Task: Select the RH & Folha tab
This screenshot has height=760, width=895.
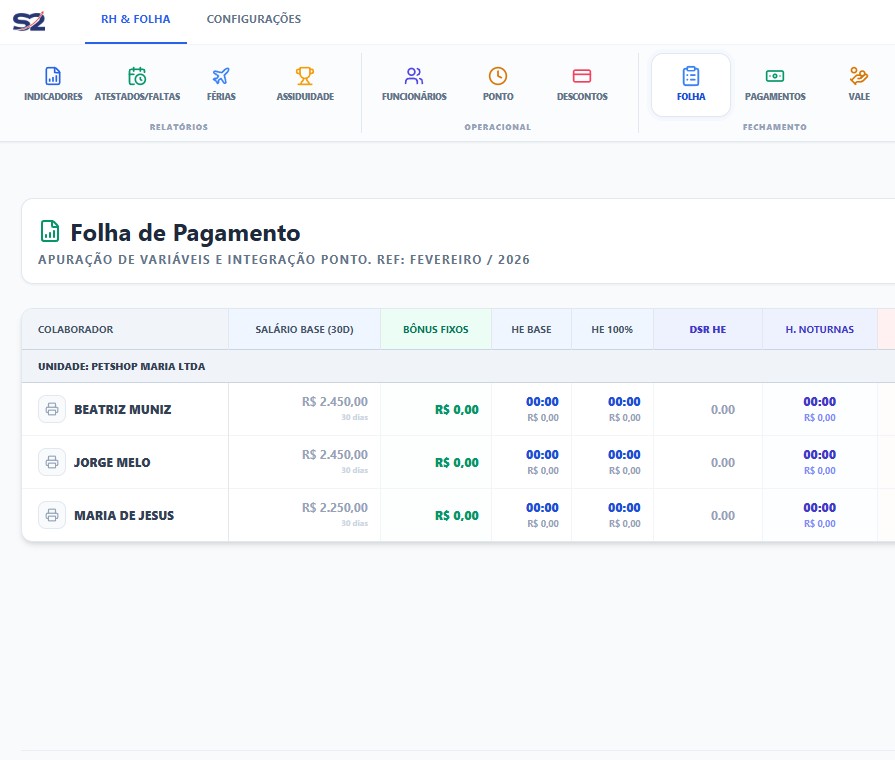Action: (x=136, y=19)
